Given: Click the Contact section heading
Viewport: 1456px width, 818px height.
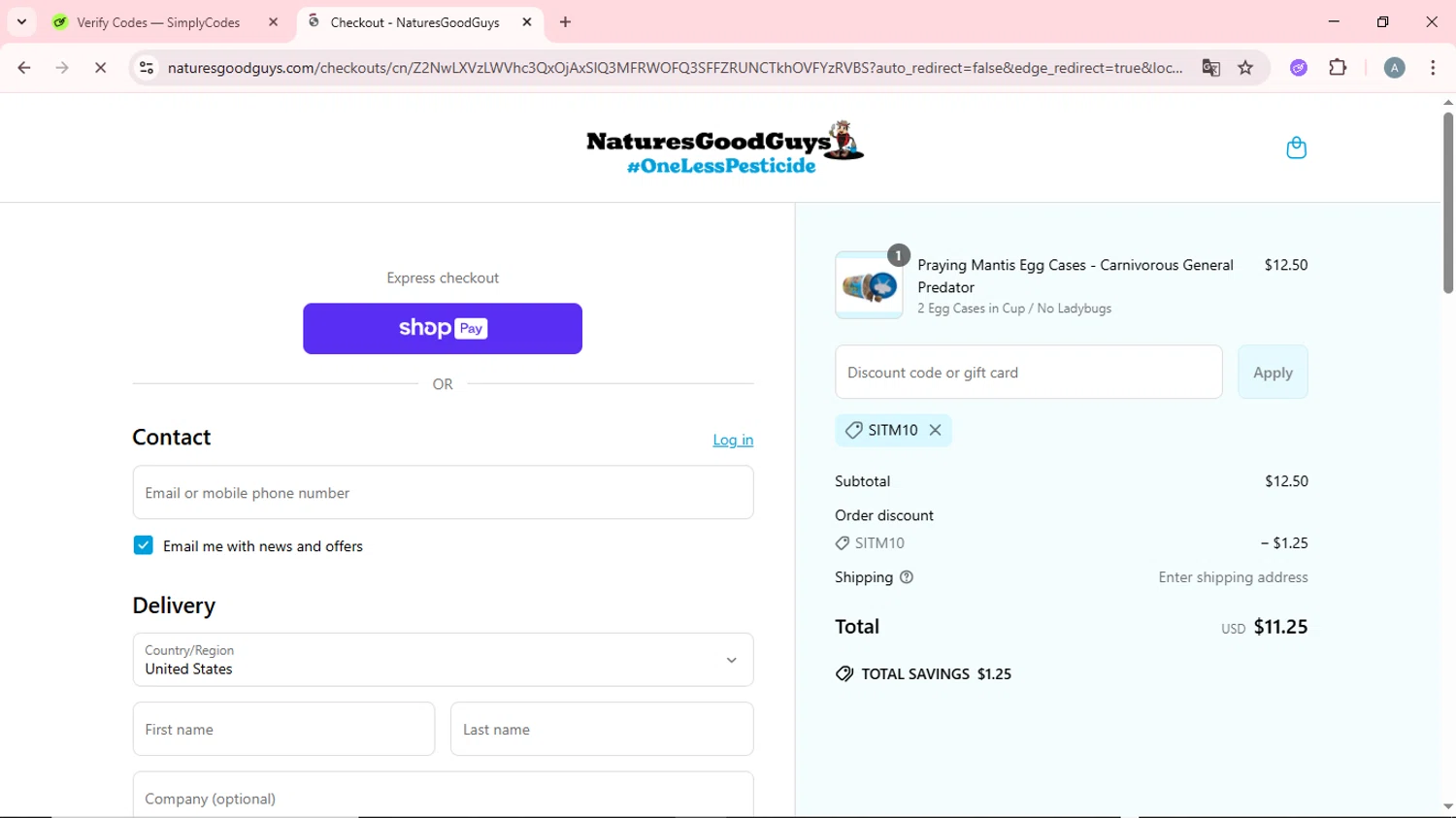Looking at the screenshot, I should (172, 438).
